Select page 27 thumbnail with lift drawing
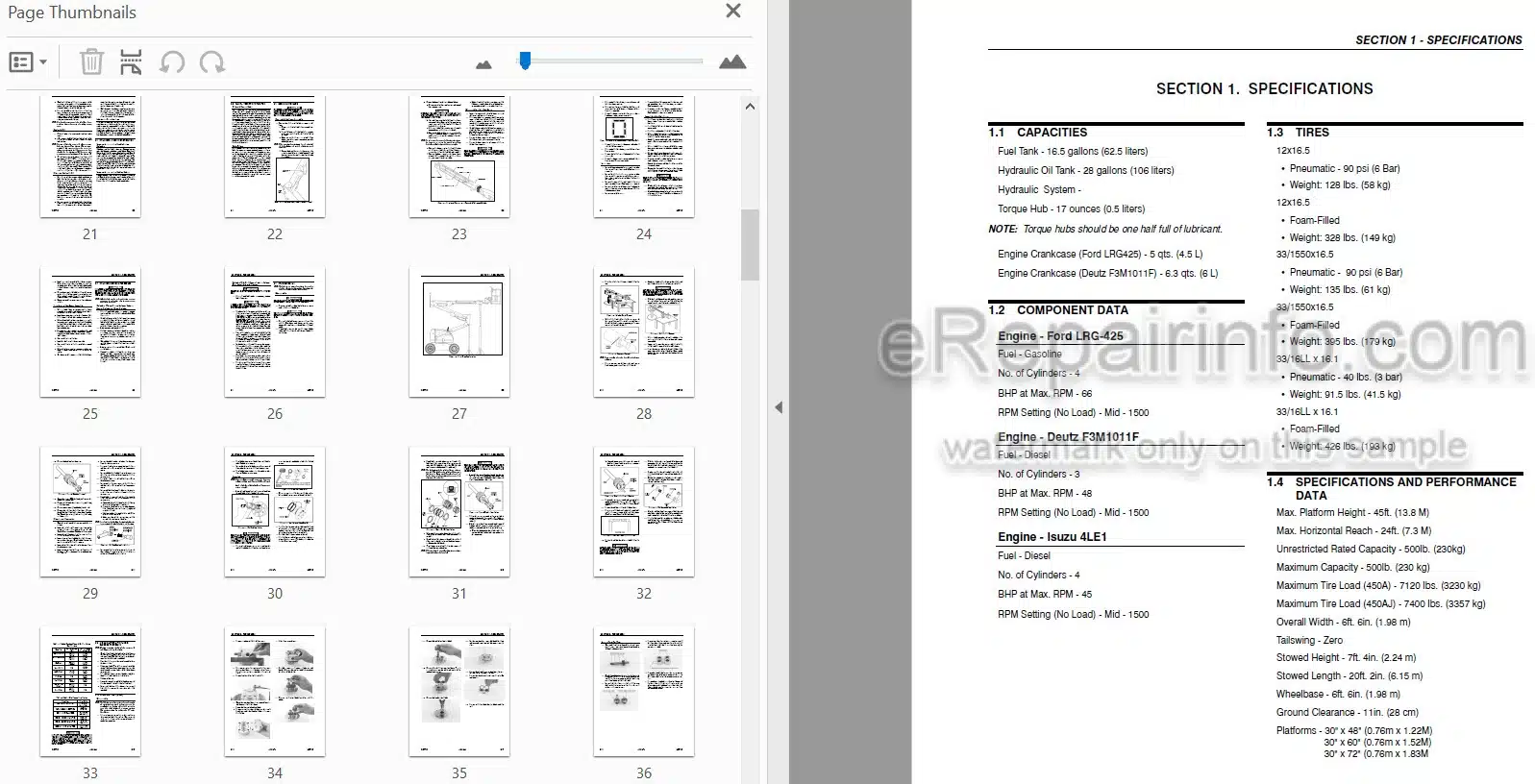 459,332
